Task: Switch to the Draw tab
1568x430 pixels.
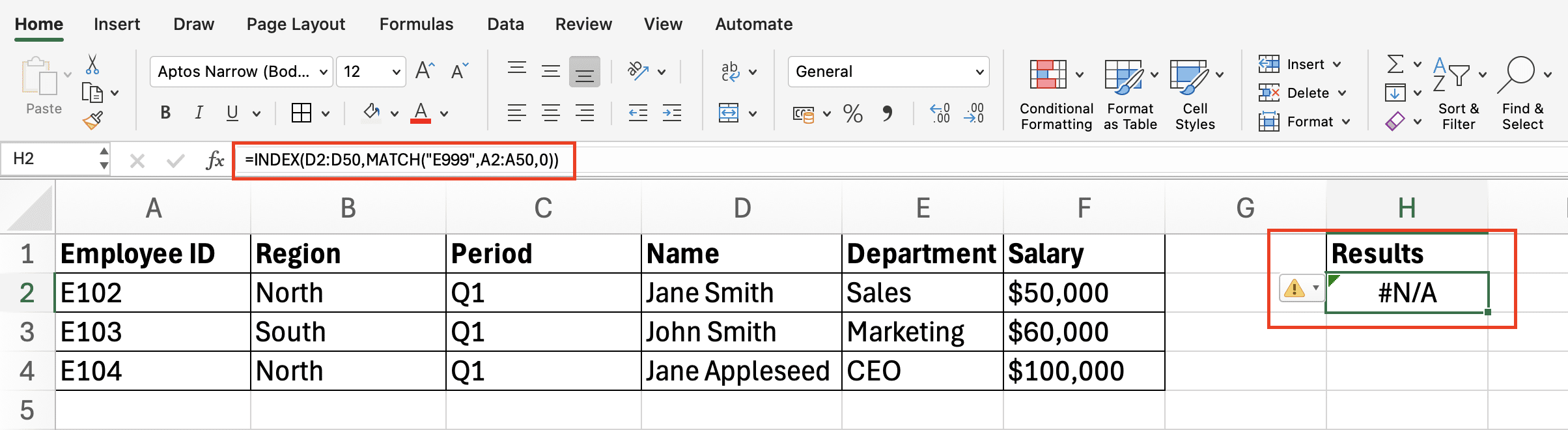Action: pyautogui.click(x=193, y=24)
